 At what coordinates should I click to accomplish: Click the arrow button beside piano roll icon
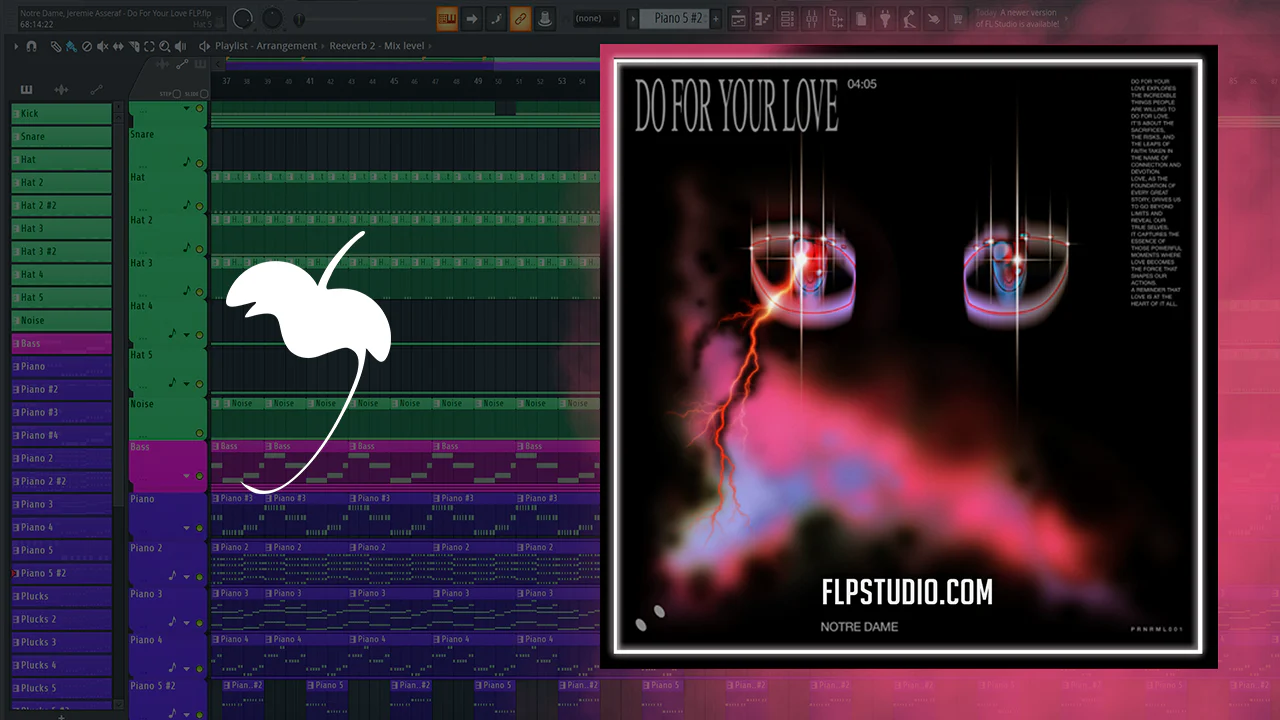coord(472,18)
